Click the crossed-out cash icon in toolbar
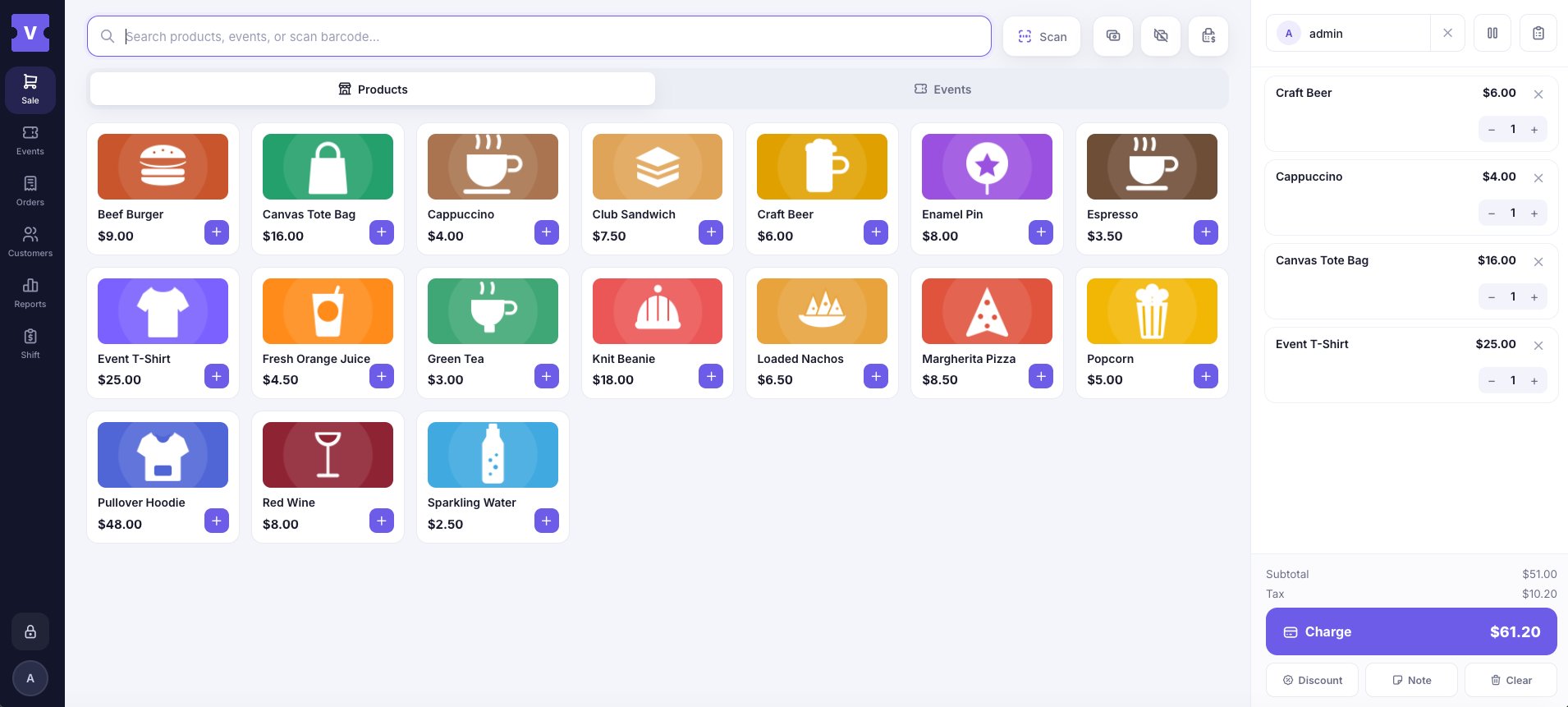Screen dimensions: 1568x707 [1161, 36]
